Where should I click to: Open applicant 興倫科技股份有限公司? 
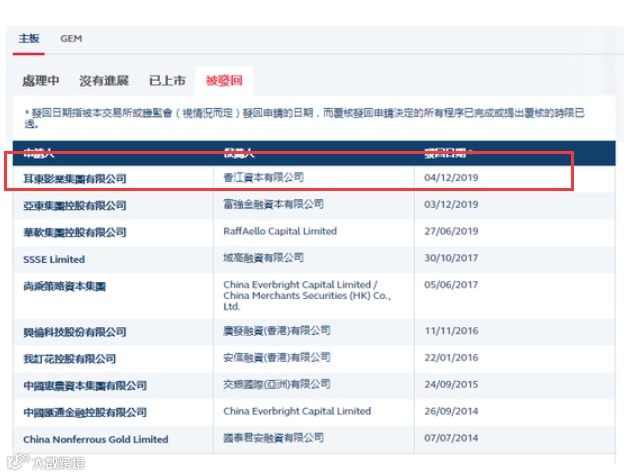tap(75, 332)
